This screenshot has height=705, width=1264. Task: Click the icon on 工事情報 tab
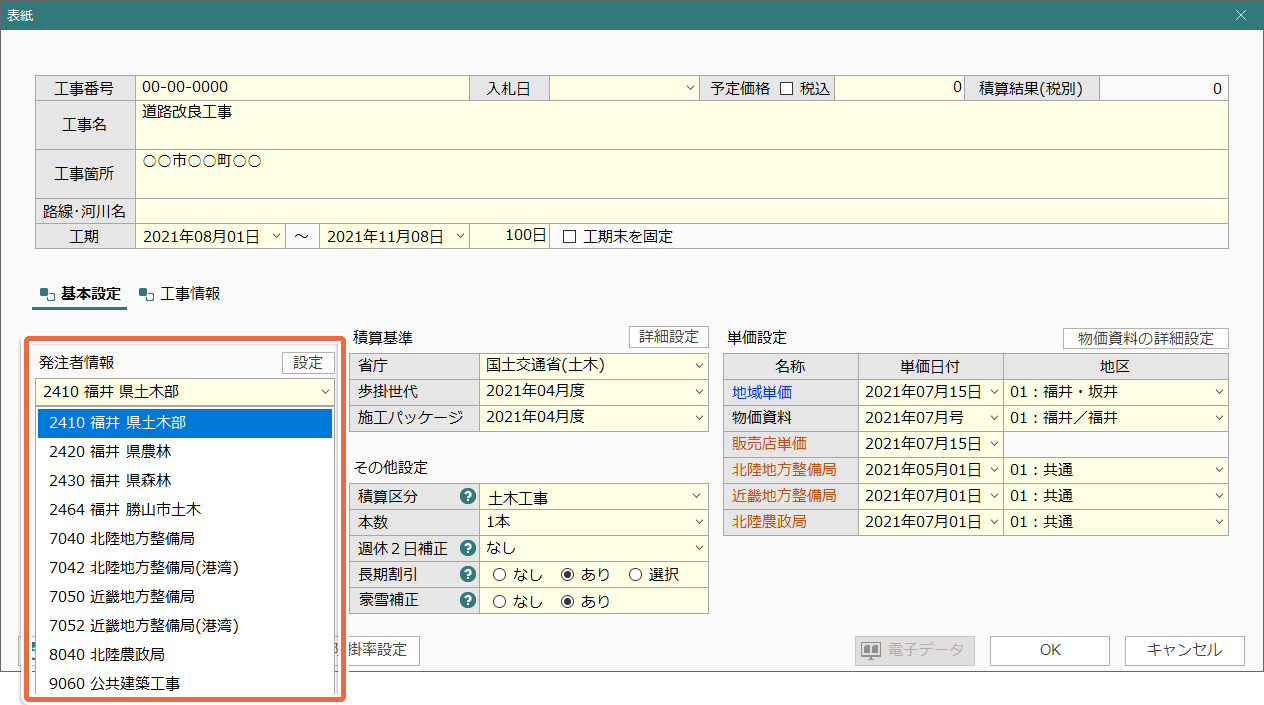pos(147,294)
